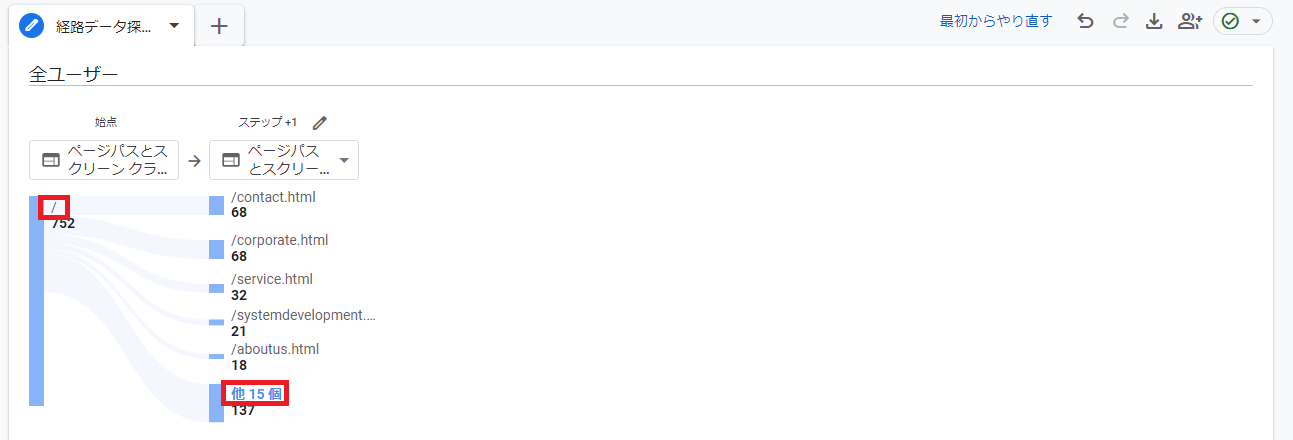Select the /contact.html node

[x=273, y=197]
